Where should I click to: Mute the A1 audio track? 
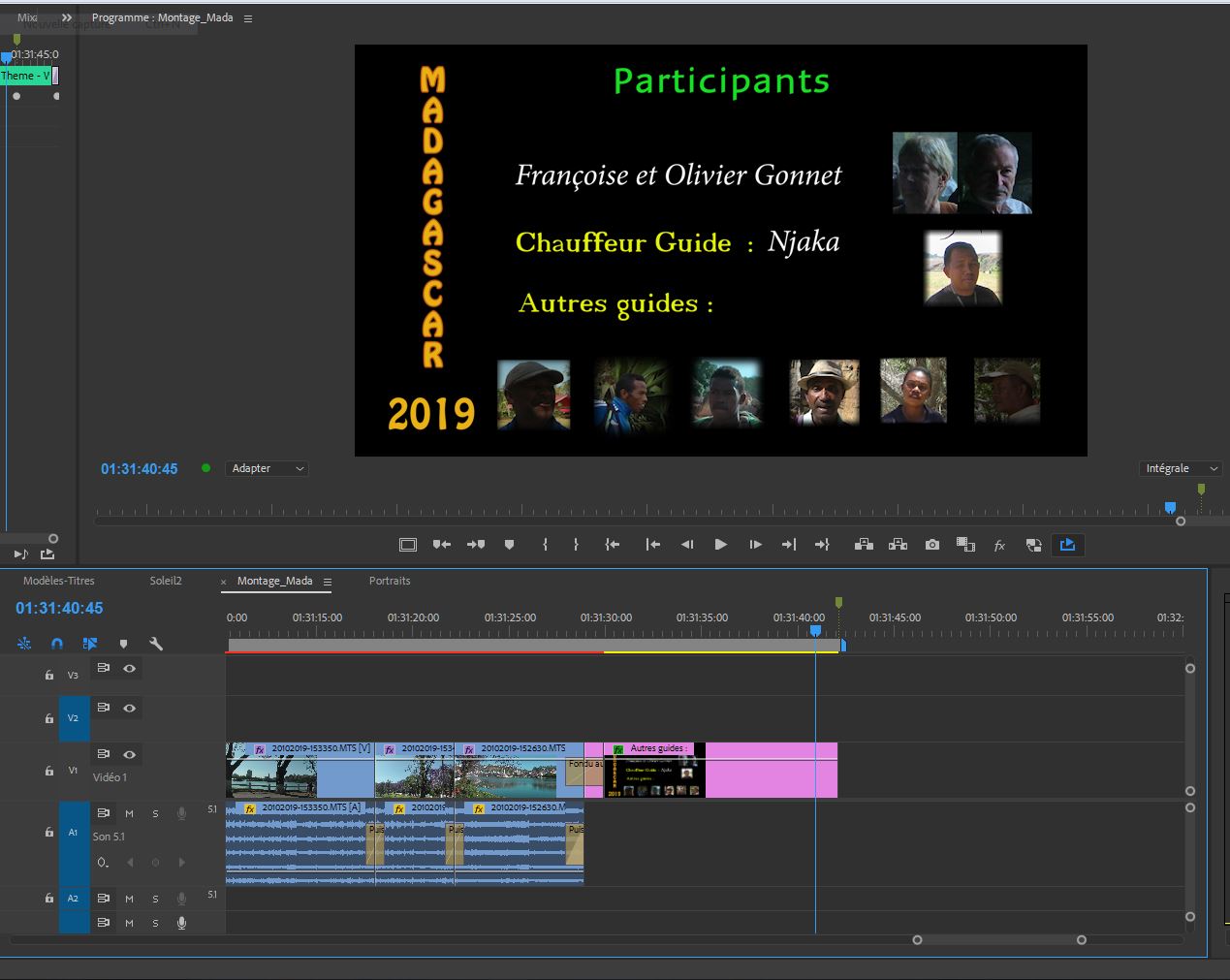(x=129, y=814)
